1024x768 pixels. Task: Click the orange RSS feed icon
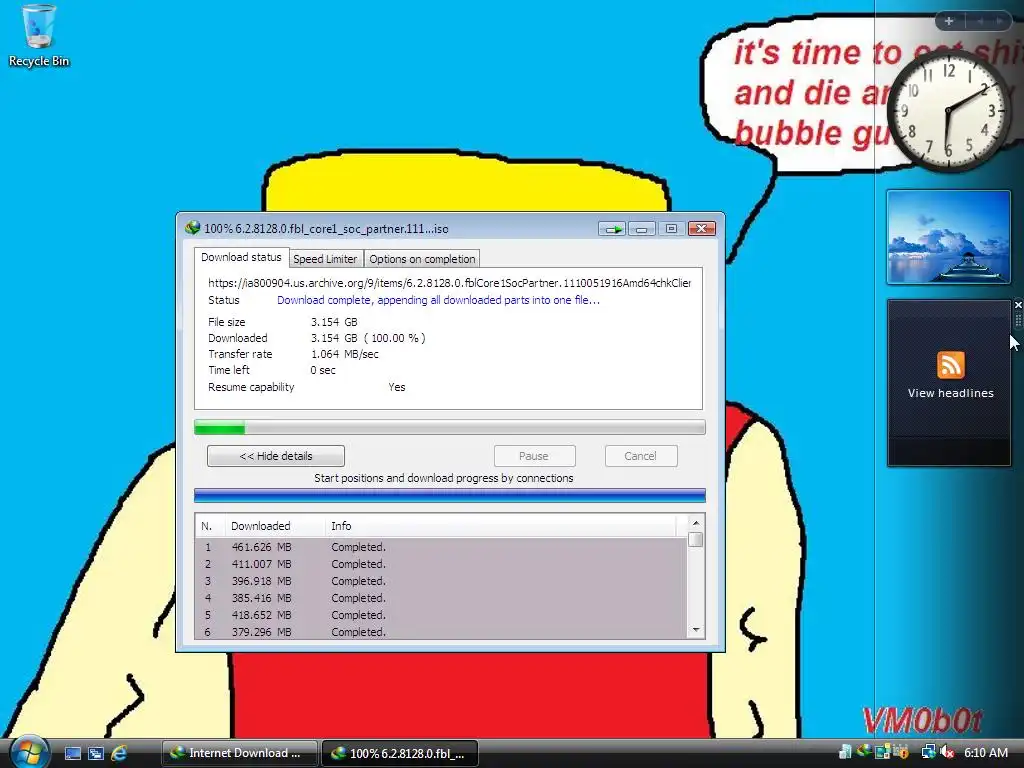coord(950,365)
